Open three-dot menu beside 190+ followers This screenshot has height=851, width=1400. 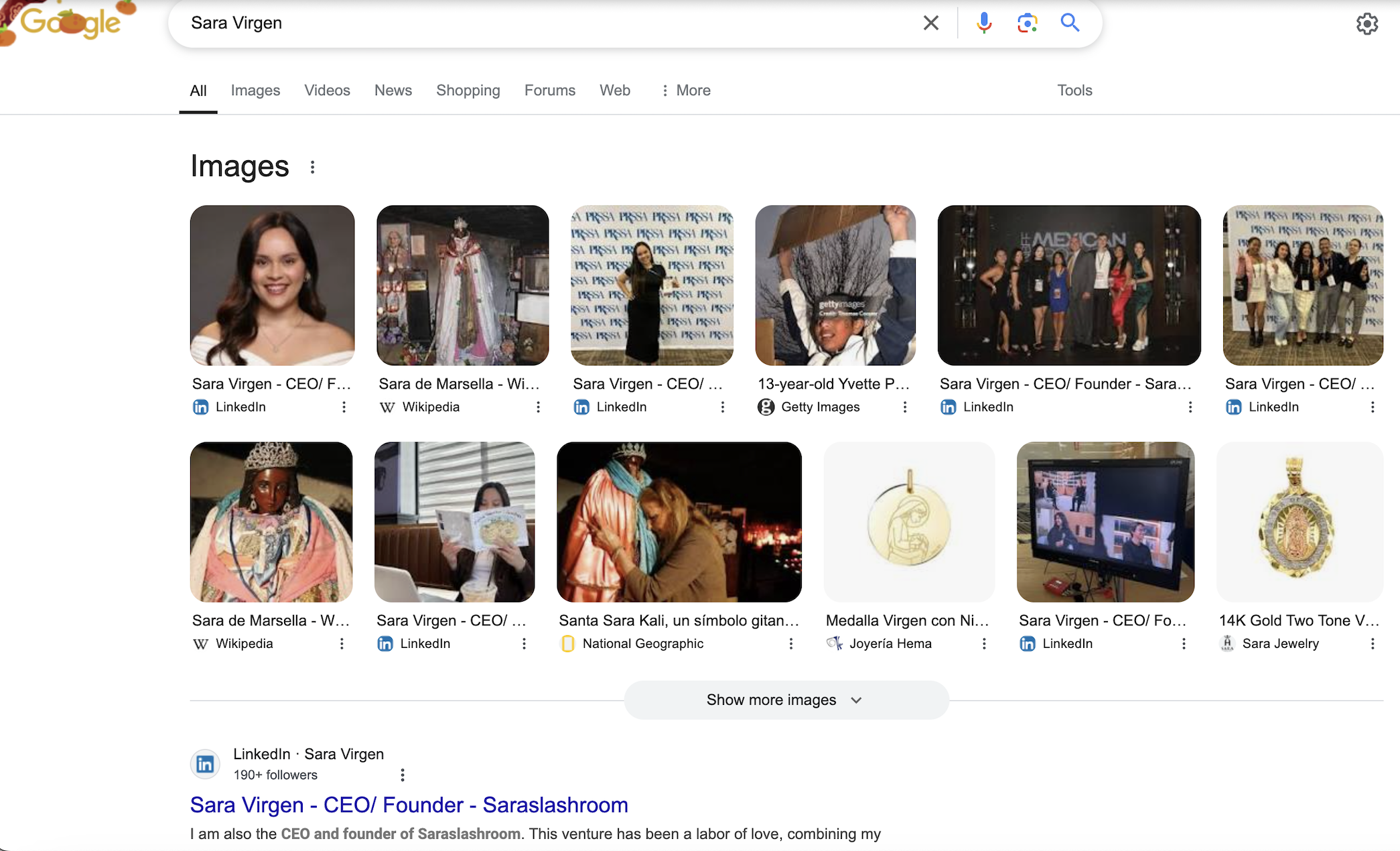[x=402, y=775]
